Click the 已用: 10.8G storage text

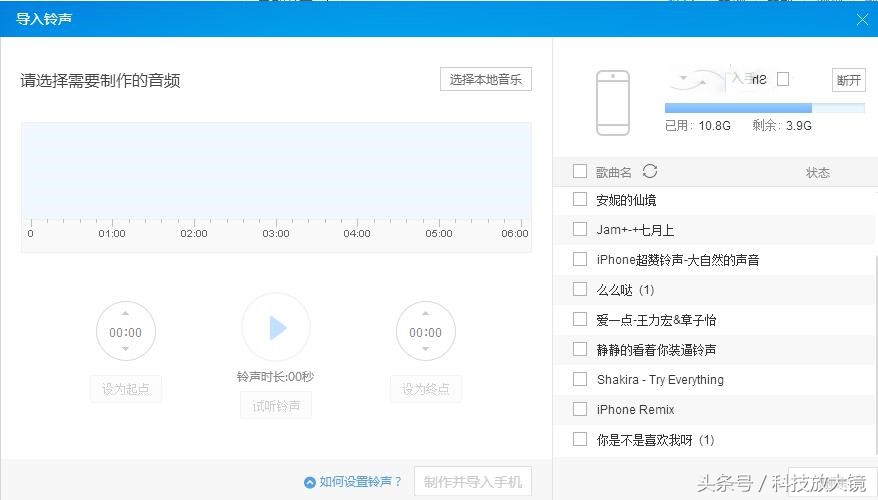pyautogui.click(x=698, y=125)
